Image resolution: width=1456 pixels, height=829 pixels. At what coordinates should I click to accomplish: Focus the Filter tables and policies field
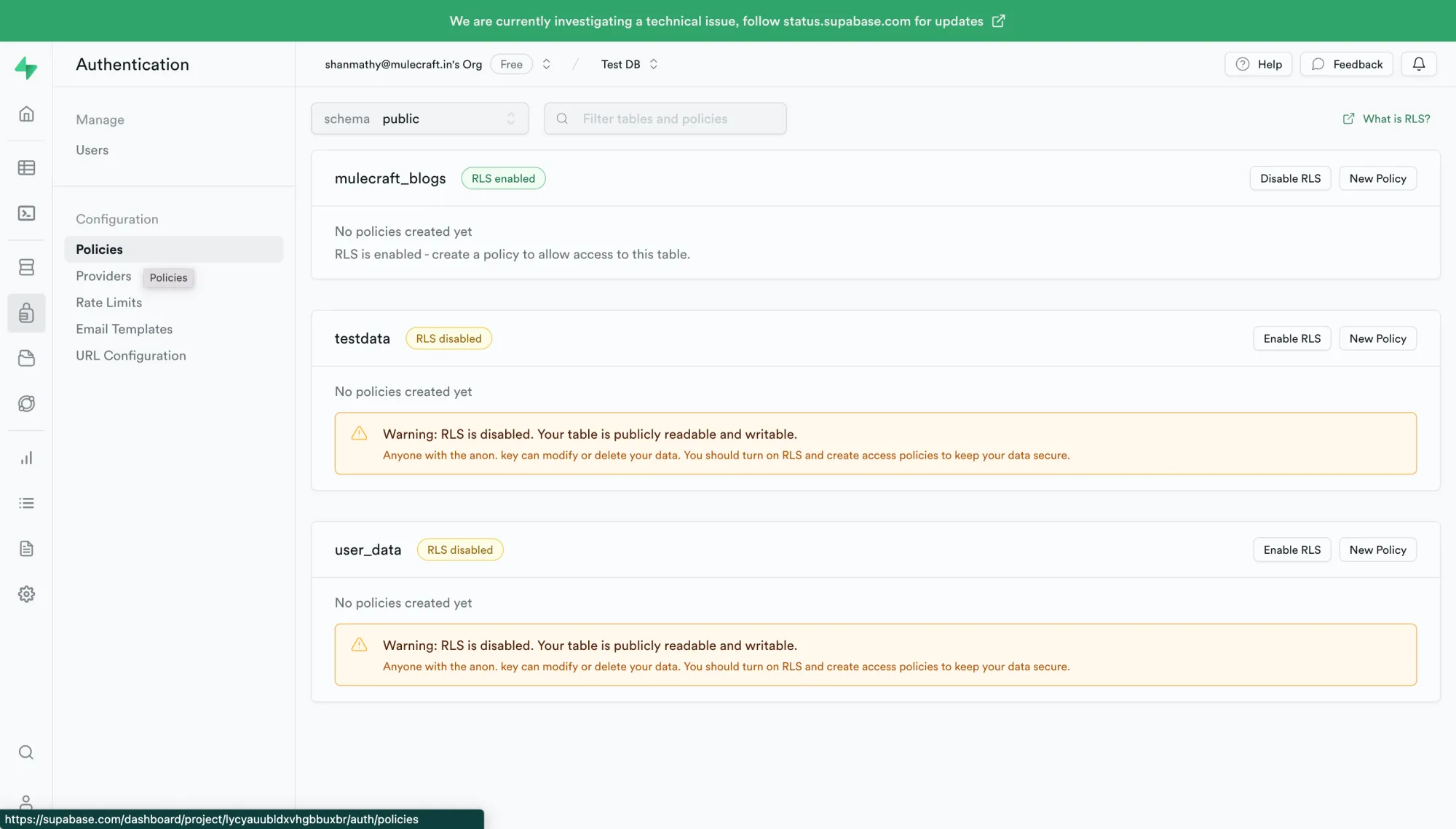pyautogui.click(x=665, y=119)
